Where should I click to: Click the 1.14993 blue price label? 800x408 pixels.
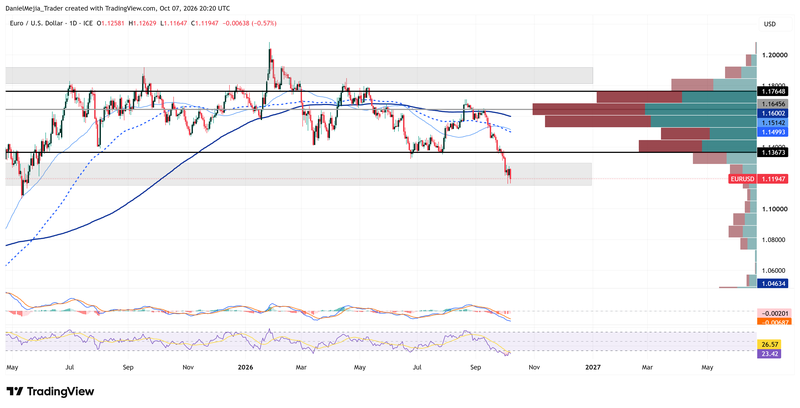[772, 132]
